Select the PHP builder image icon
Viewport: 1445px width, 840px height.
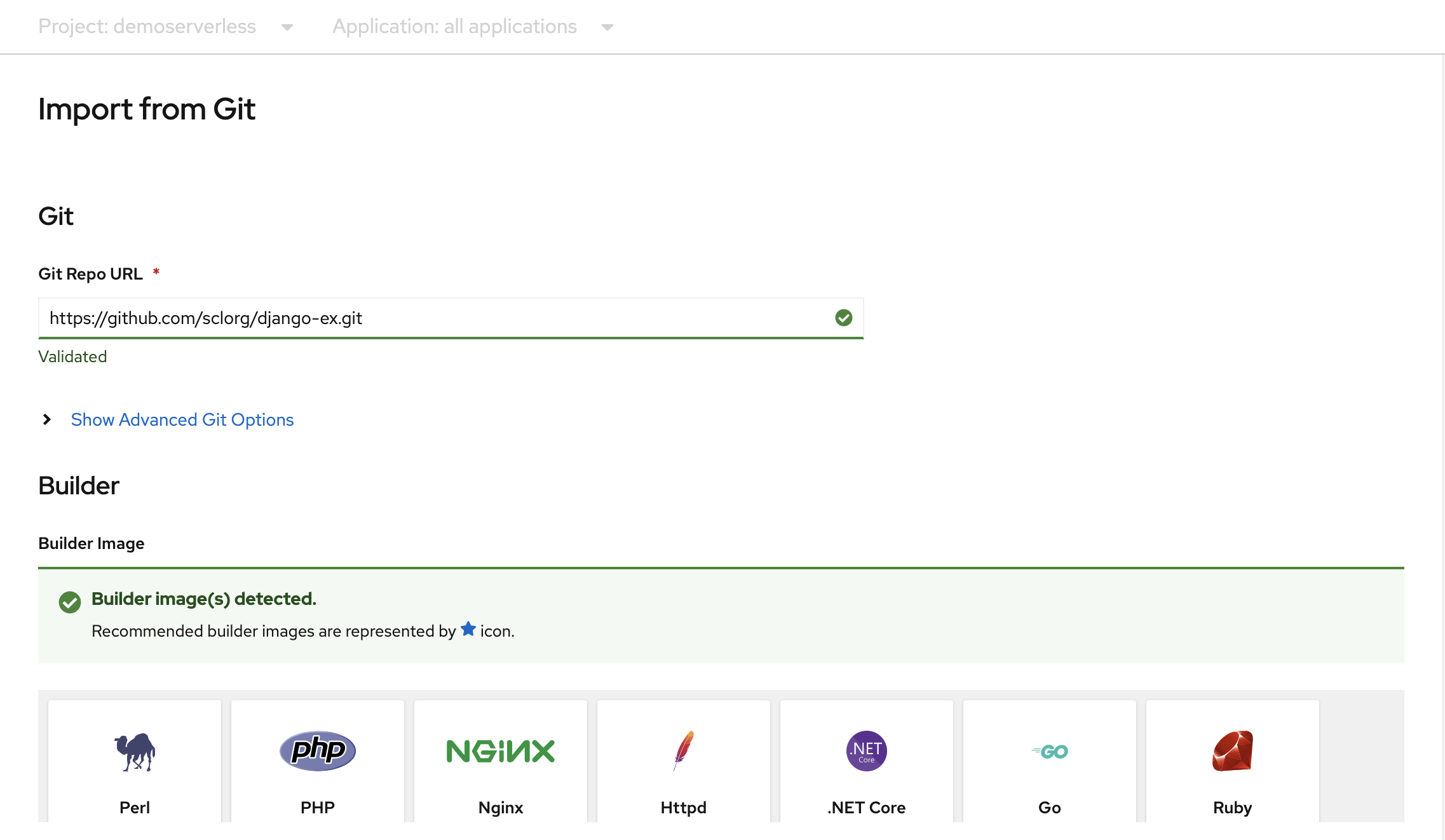(317, 750)
